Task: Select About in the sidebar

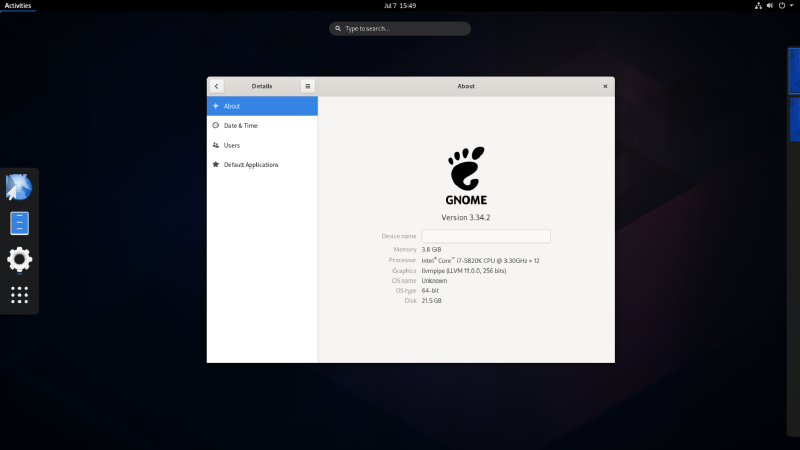Action: 262,106
